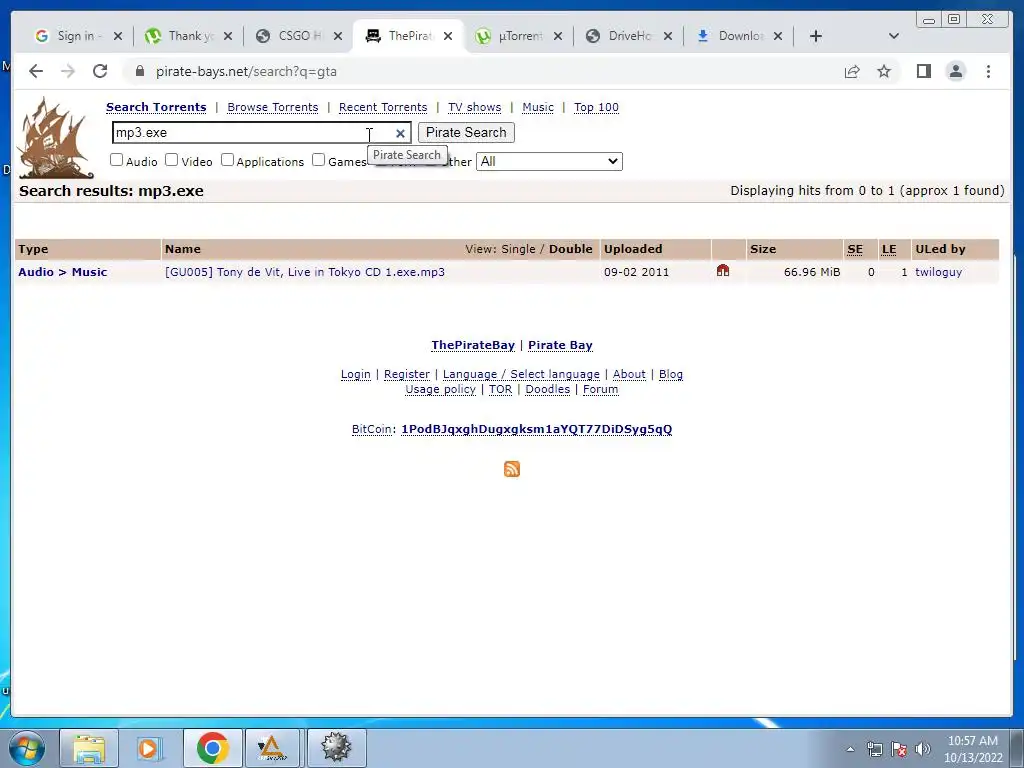Open the TOR link
1024x768 pixels.
pos(500,389)
